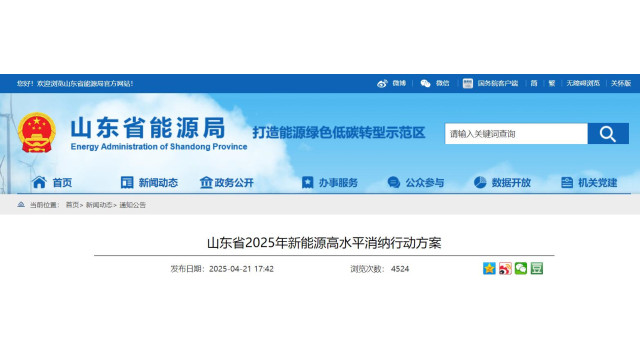This screenshot has width=640, height=360.
Task: Share the article to WeChat via green icon
Action: click(521, 268)
